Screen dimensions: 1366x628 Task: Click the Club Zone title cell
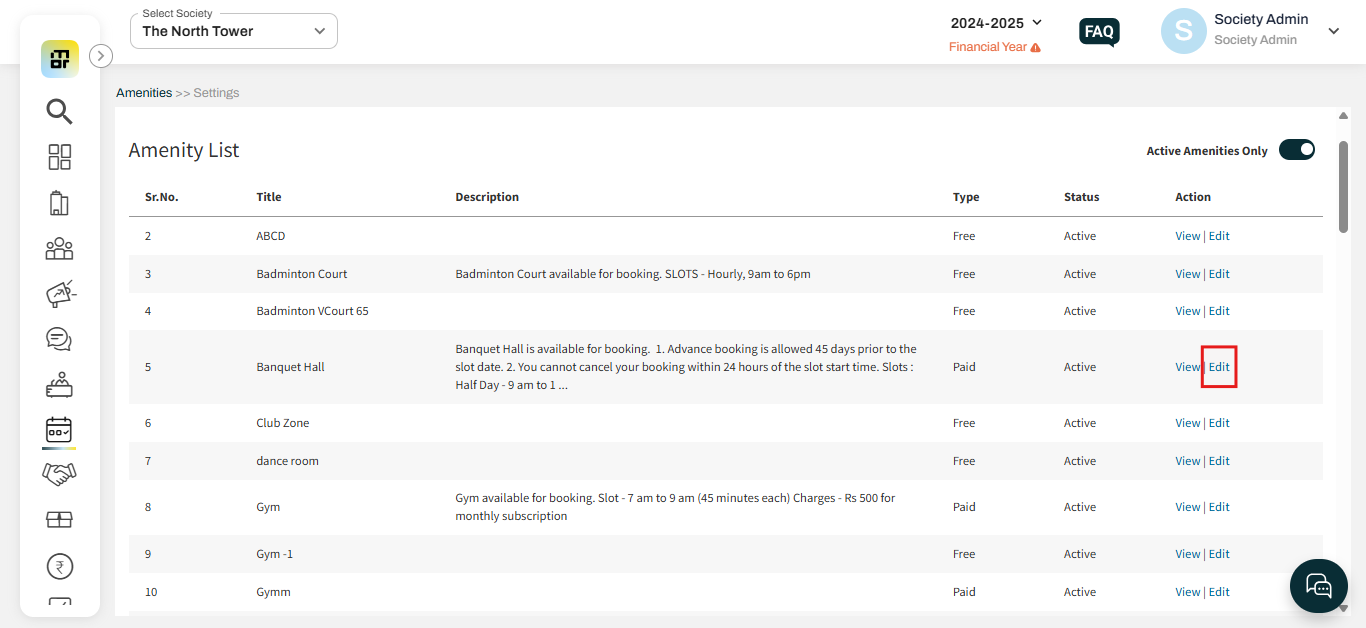tap(283, 423)
